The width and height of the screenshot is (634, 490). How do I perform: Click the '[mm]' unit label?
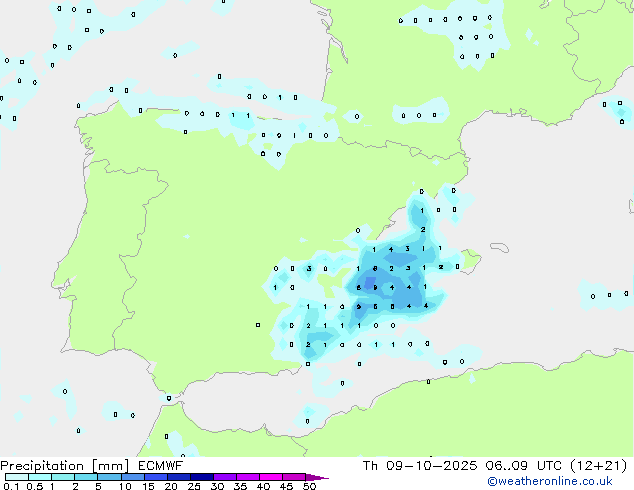pos(111,466)
